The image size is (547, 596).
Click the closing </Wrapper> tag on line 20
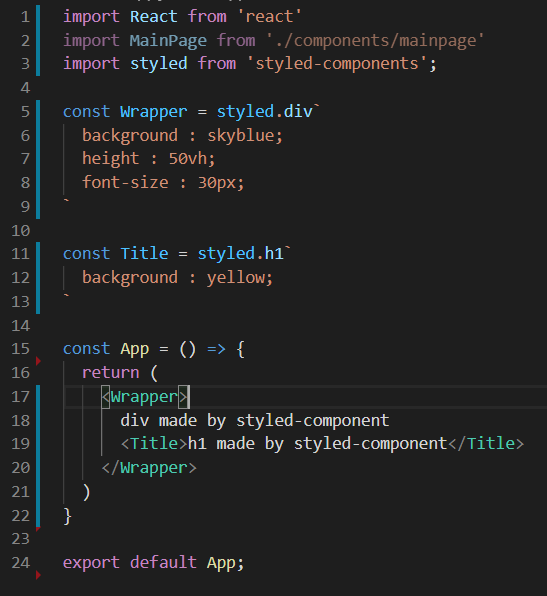[149, 468]
